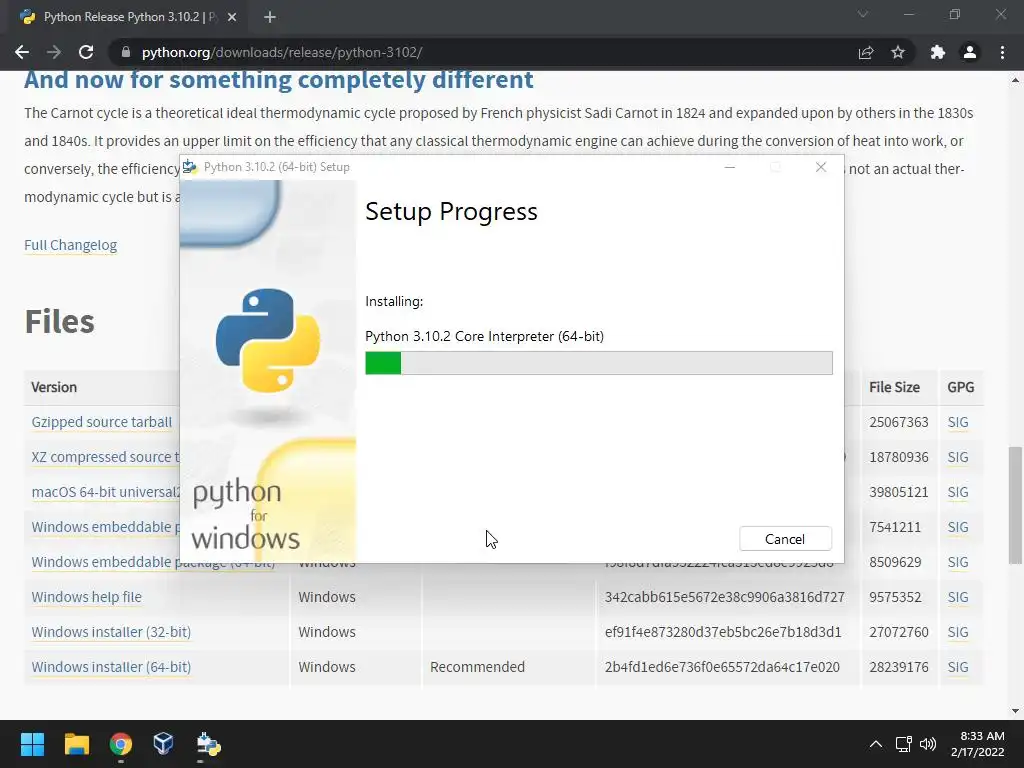
Task: Open SIG link for Windows installer (64-bit)
Action: (958, 667)
